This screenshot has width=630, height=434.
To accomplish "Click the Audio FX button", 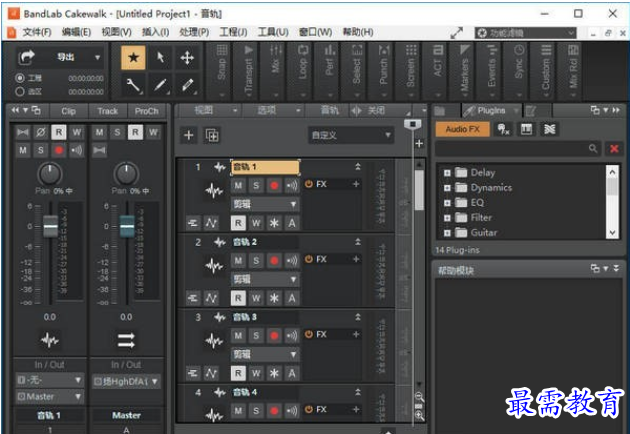I will pyautogui.click(x=462, y=129).
